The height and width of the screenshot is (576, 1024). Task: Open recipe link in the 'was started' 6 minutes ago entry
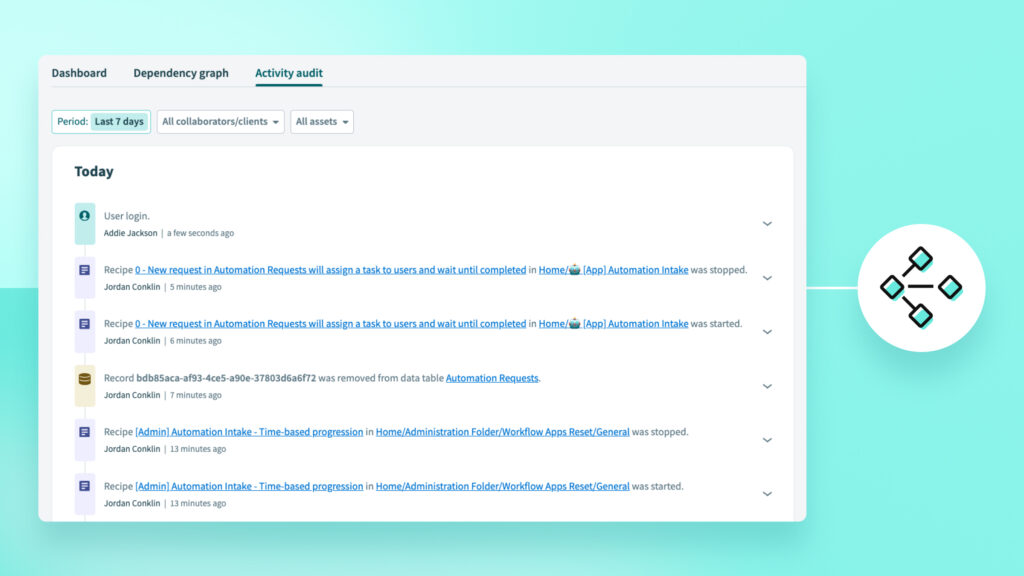(x=330, y=323)
